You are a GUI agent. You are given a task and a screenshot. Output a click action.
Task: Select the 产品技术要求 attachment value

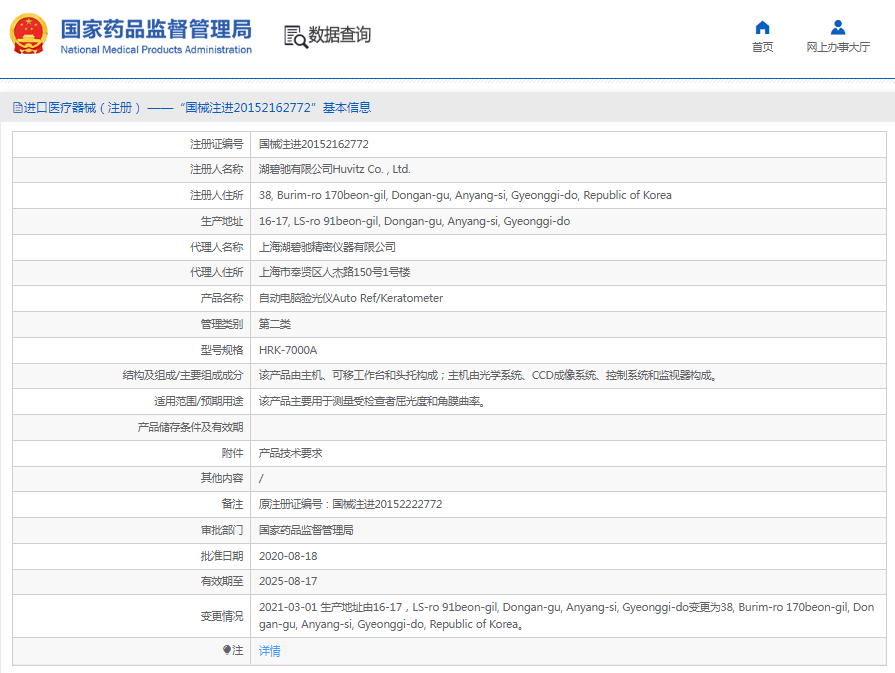pos(291,453)
